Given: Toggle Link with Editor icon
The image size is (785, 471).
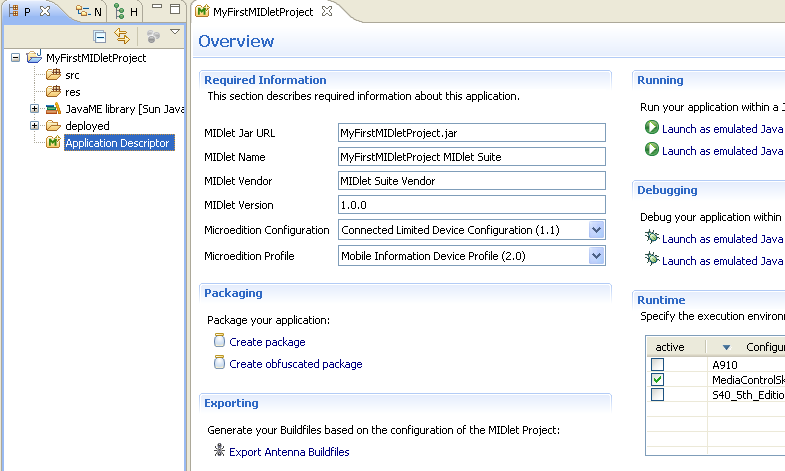Looking at the screenshot, I should pyautogui.click(x=122, y=36).
